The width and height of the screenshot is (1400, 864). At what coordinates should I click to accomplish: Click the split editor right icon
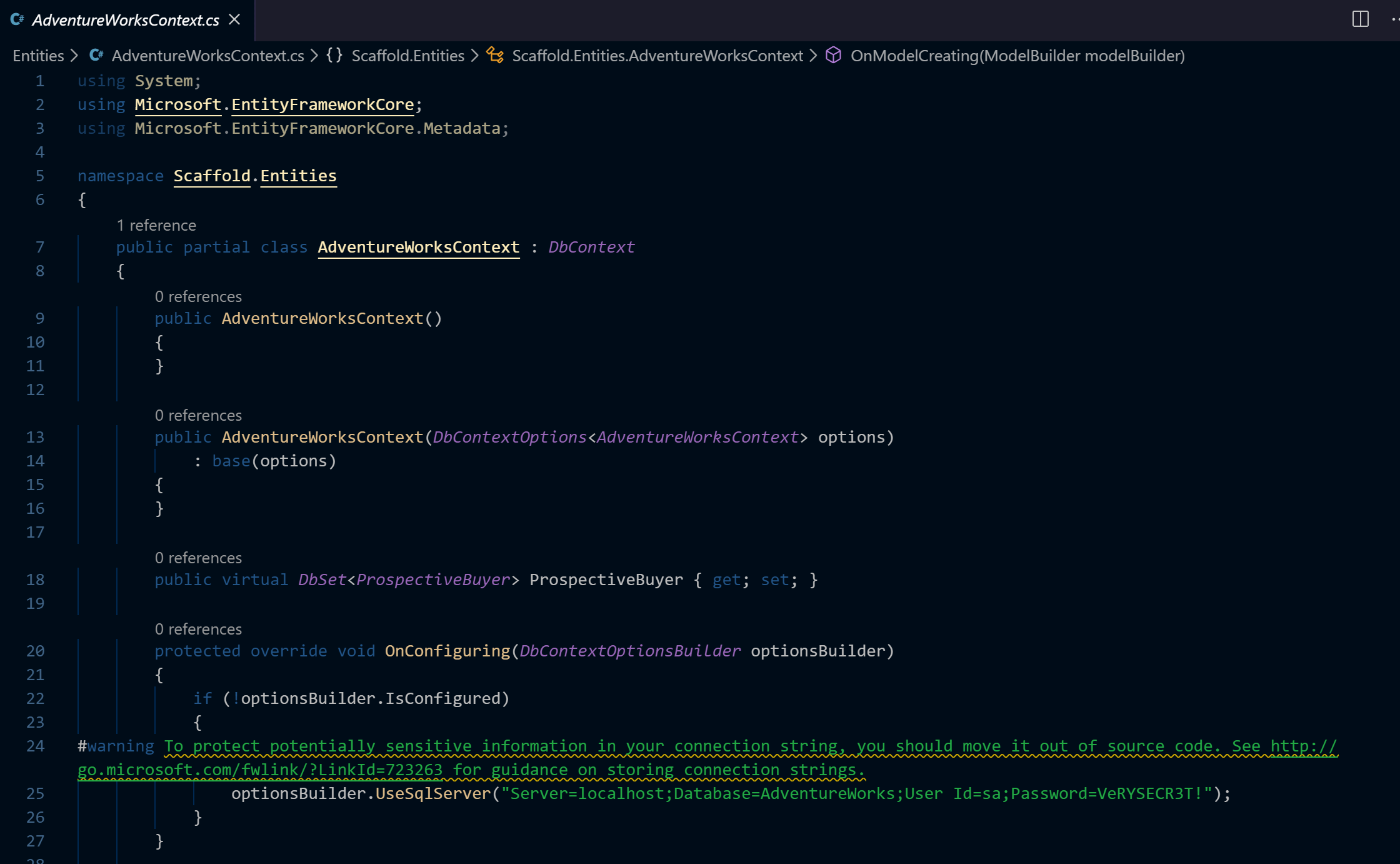click(x=1360, y=19)
